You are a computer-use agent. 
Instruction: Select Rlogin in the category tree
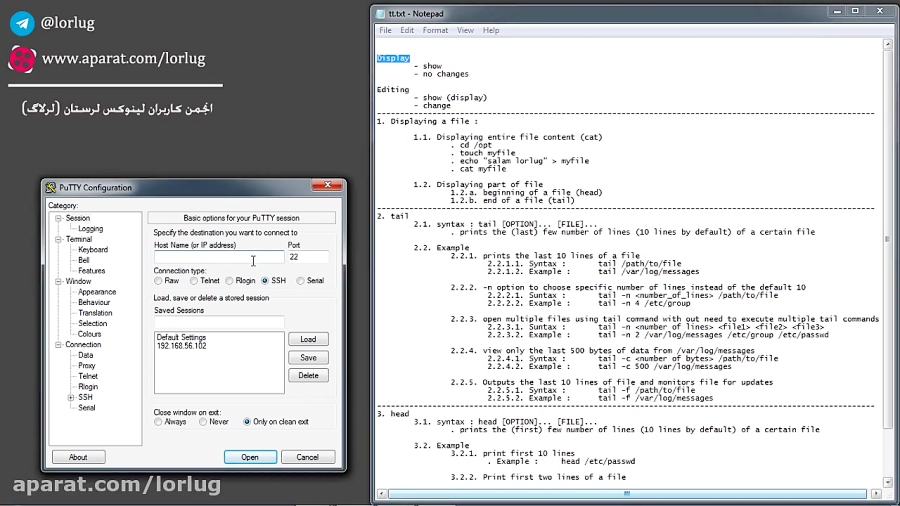click(88, 387)
